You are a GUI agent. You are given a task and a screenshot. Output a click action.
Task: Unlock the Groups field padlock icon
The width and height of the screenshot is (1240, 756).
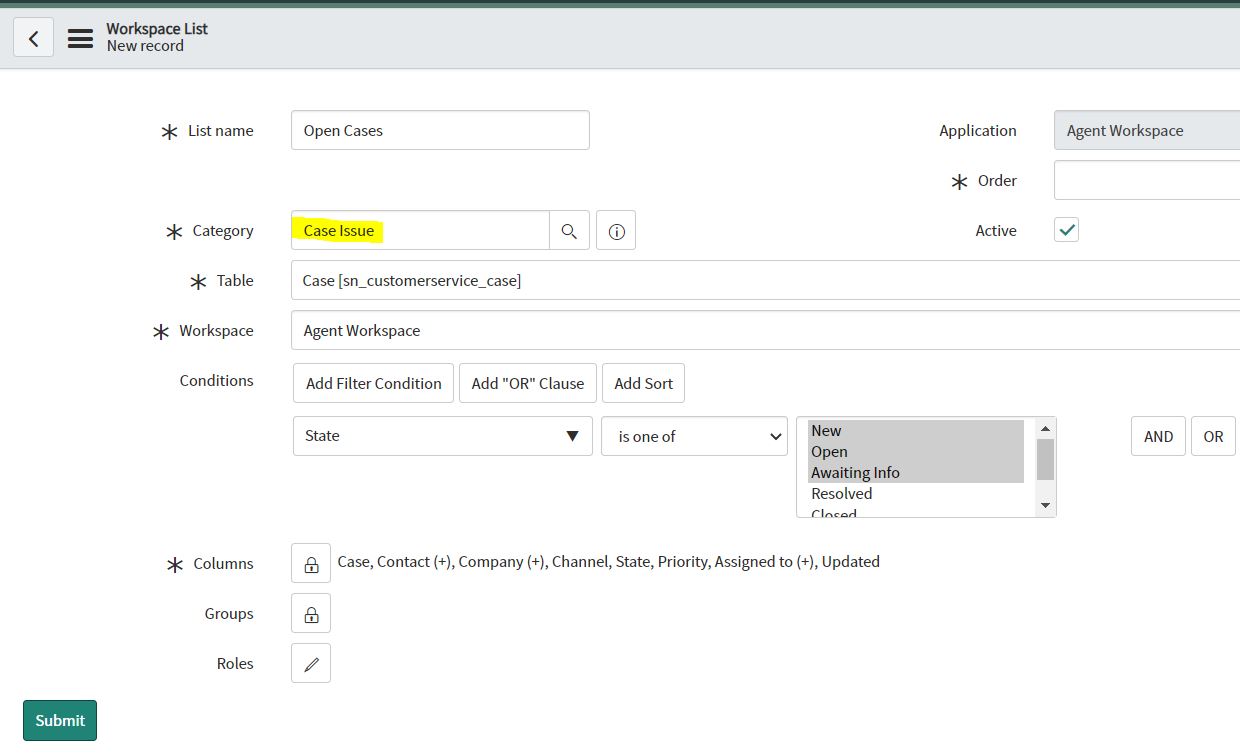pos(311,613)
